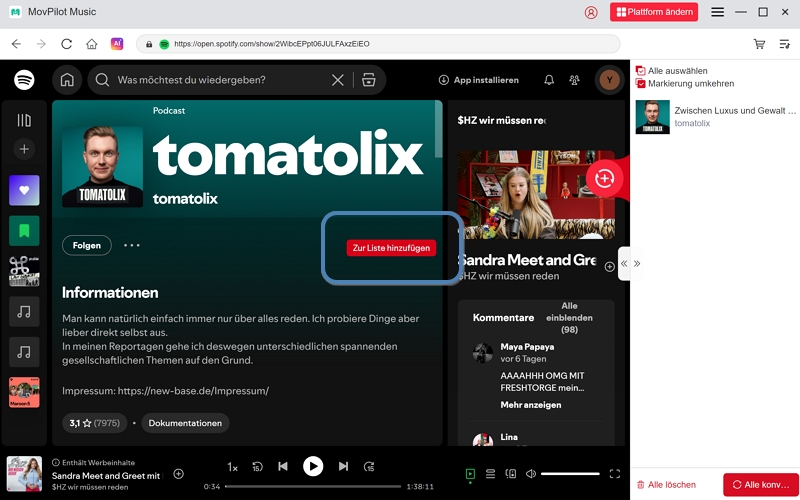Collapse the conversion panel left arrow
The height and width of the screenshot is (500, 800).
[x=624, y=264]
